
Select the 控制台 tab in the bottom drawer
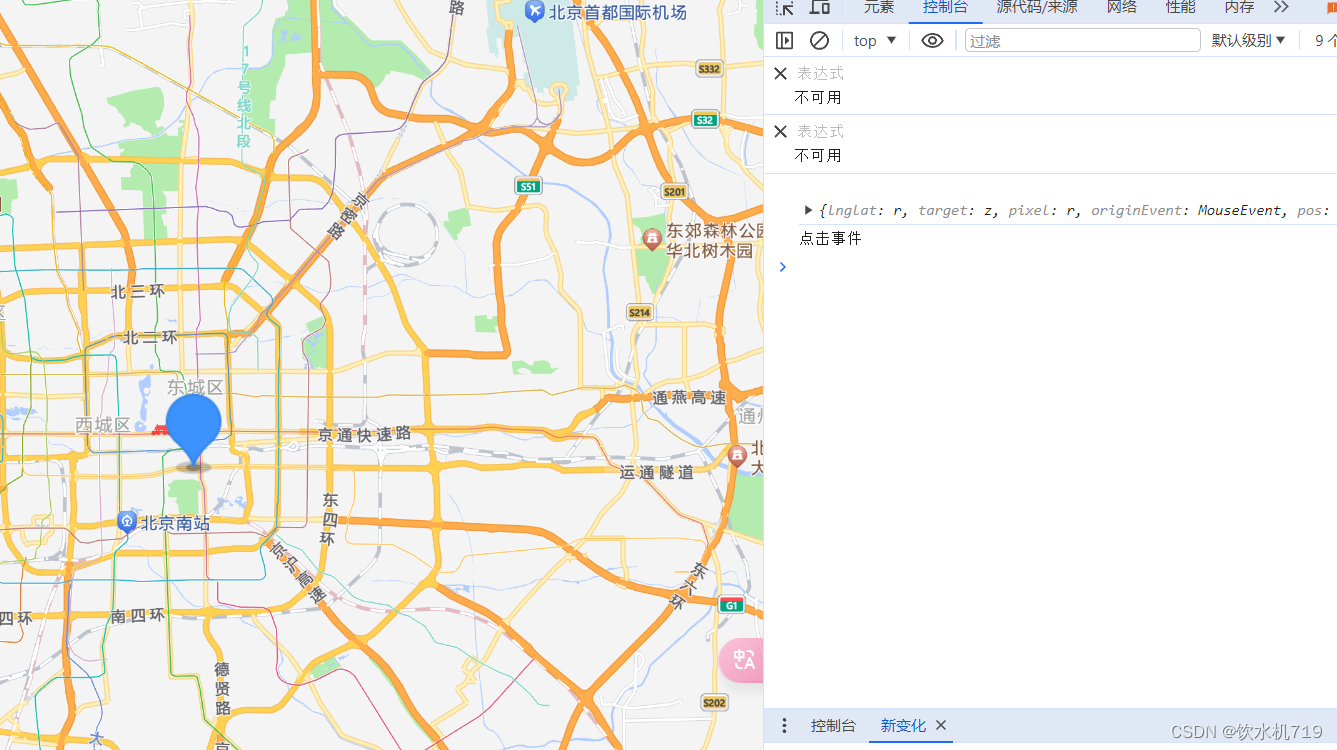(x=833, y=726)
